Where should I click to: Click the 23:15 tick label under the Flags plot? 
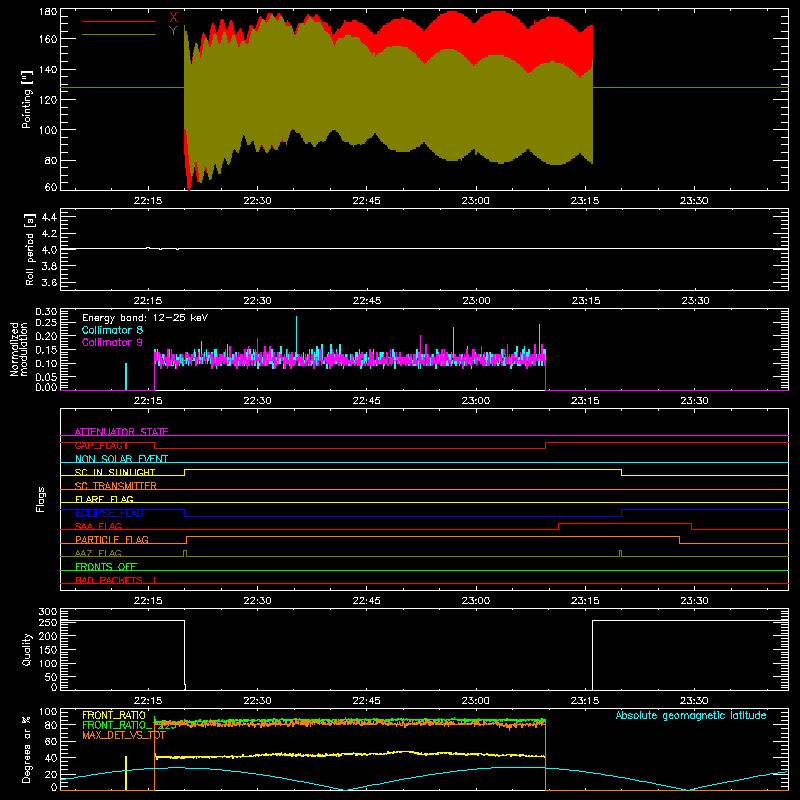point(585,601)
